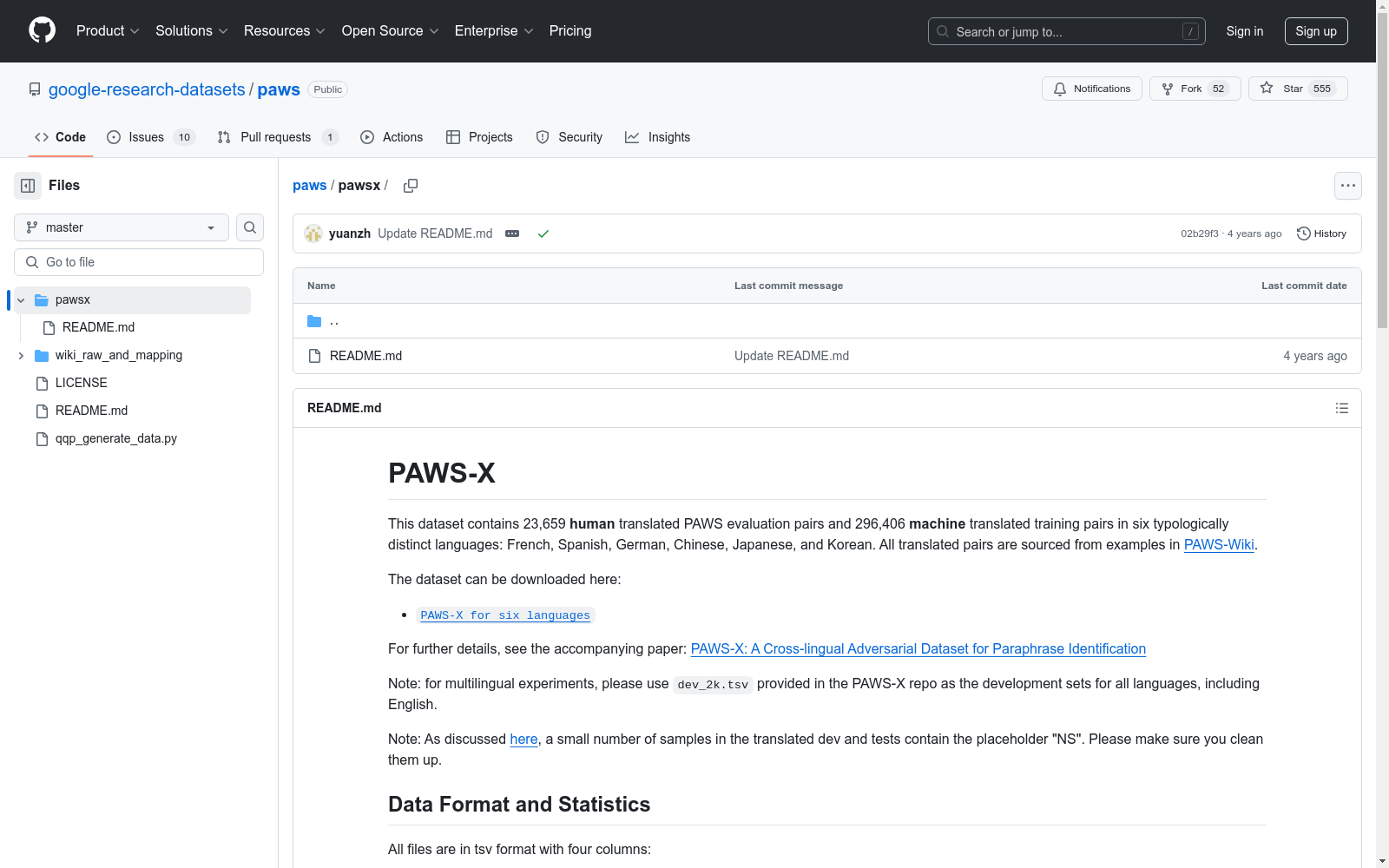The image size is (1389, 868).
Task: Open the GitHub home logo
Action: coord(42,30)
